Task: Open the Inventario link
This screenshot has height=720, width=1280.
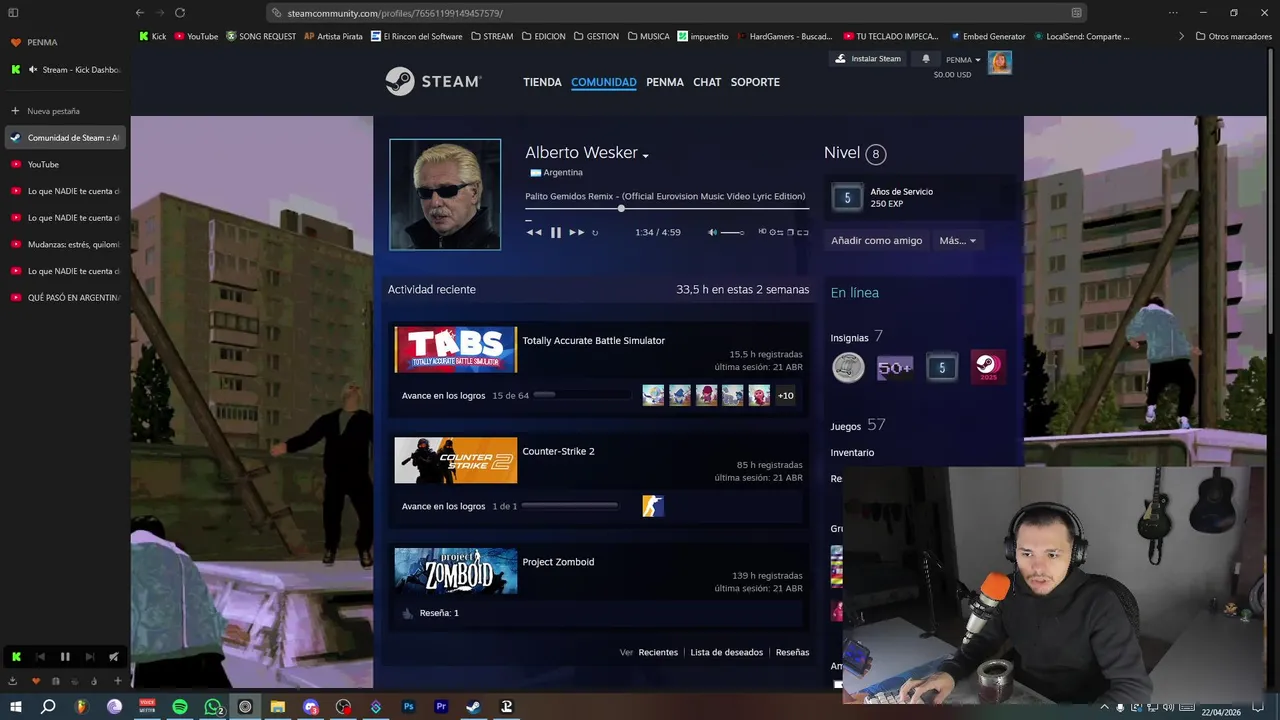Action: pos(852,453)
